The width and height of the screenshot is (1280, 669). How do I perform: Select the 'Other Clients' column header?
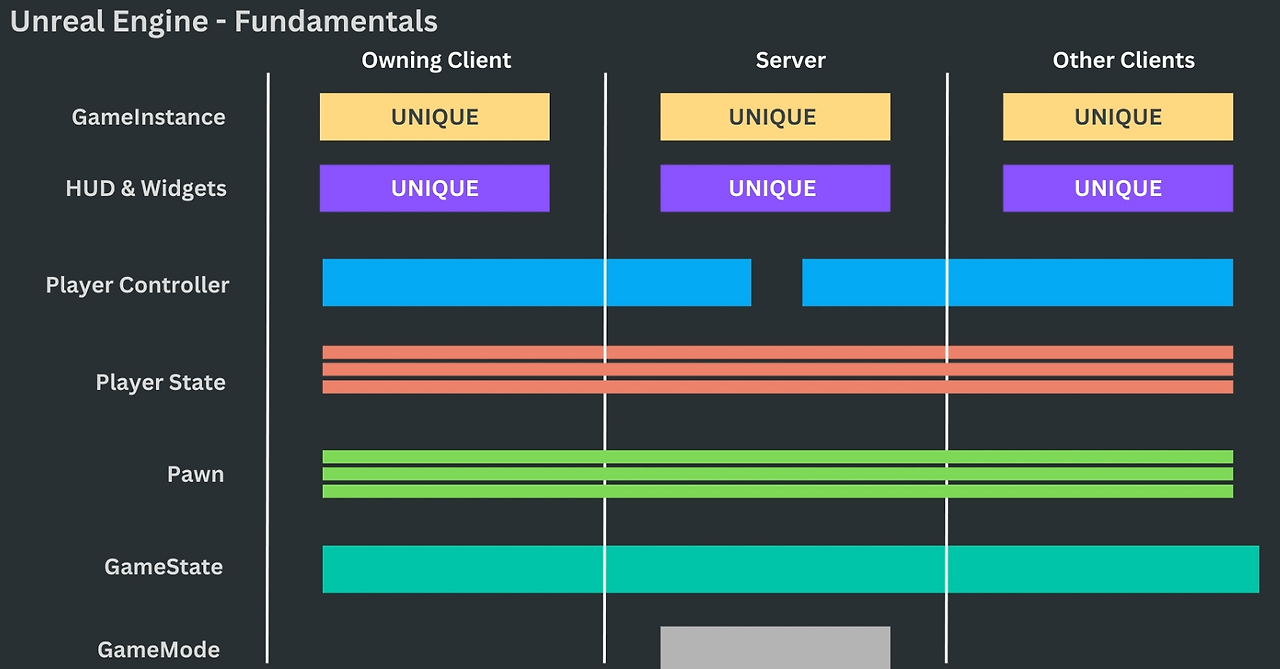tap(1123, 60)
